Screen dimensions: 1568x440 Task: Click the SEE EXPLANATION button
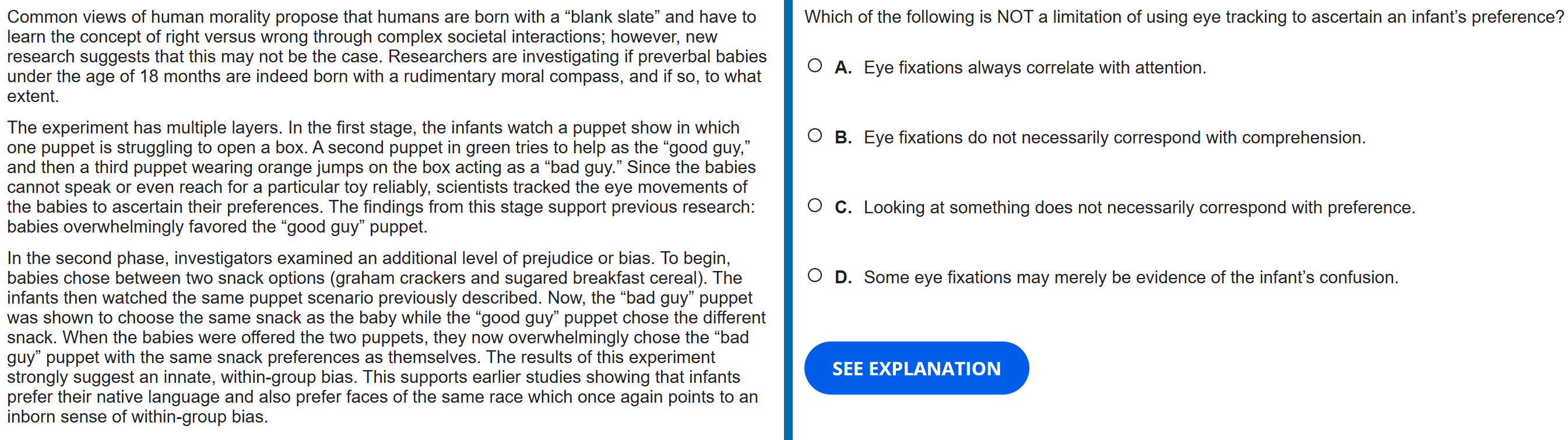click(x=916, y=368)
